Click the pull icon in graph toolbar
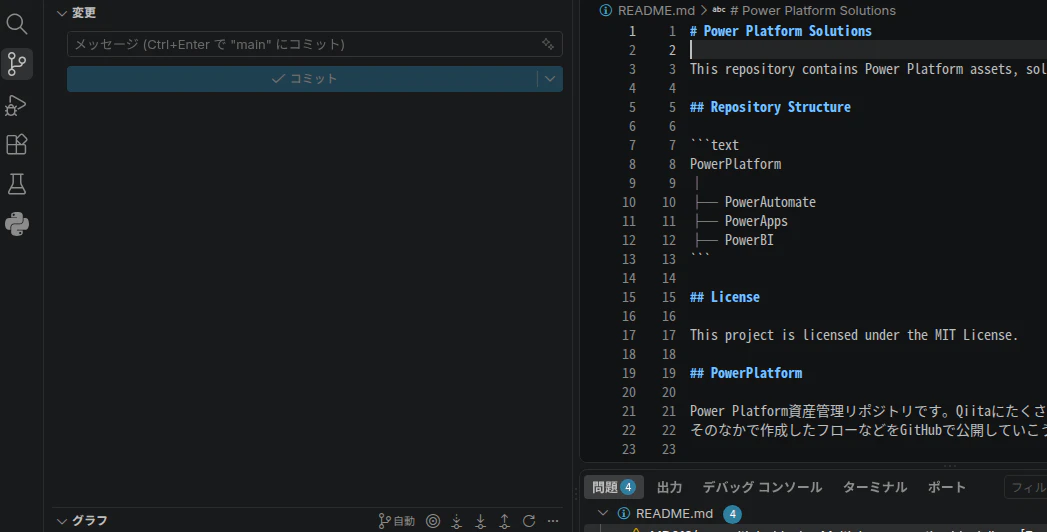This screenshot has width=1047, height=532. coord(481,521)
